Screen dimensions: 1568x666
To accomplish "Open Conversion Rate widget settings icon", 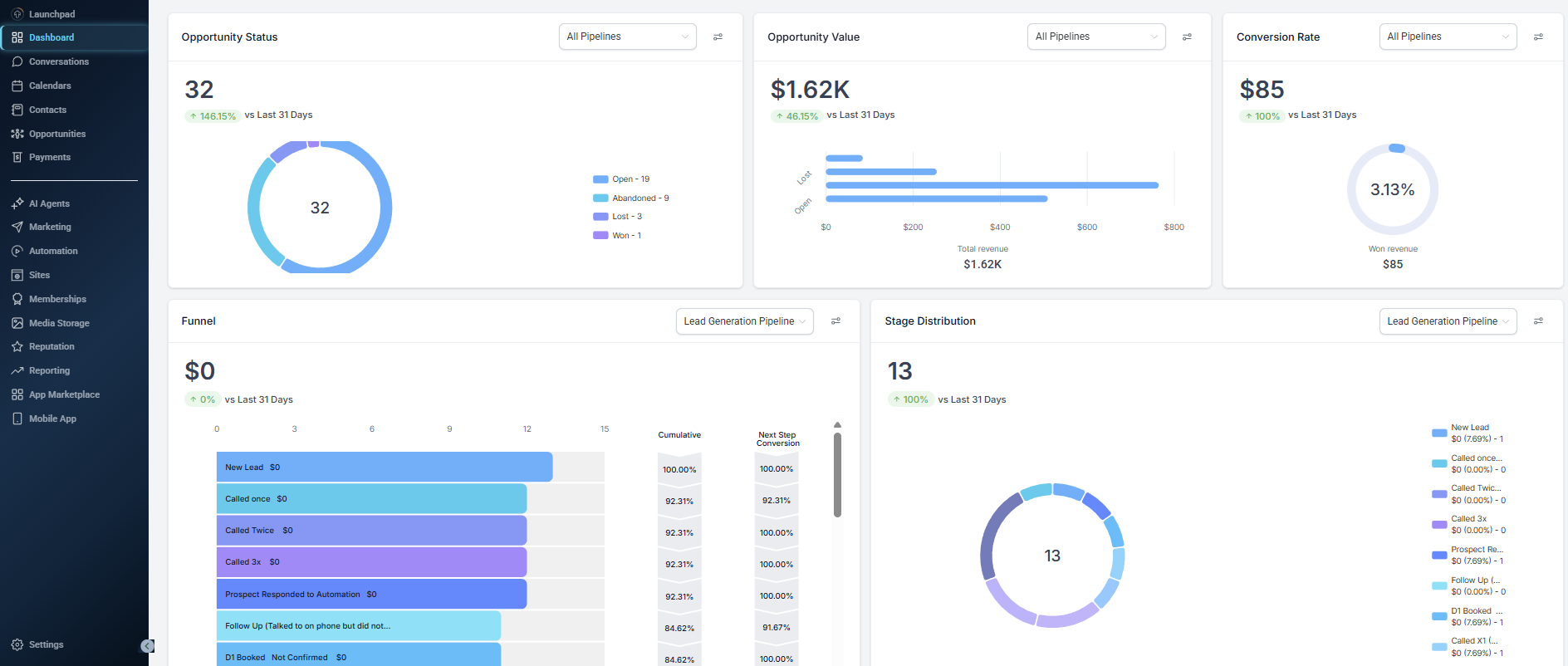I will tap(1538, 37).
